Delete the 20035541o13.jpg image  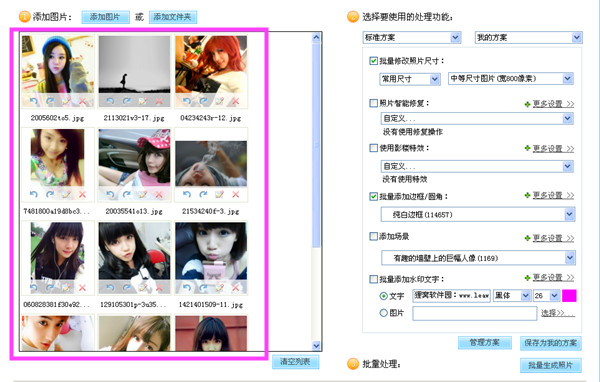pos(159,194)
